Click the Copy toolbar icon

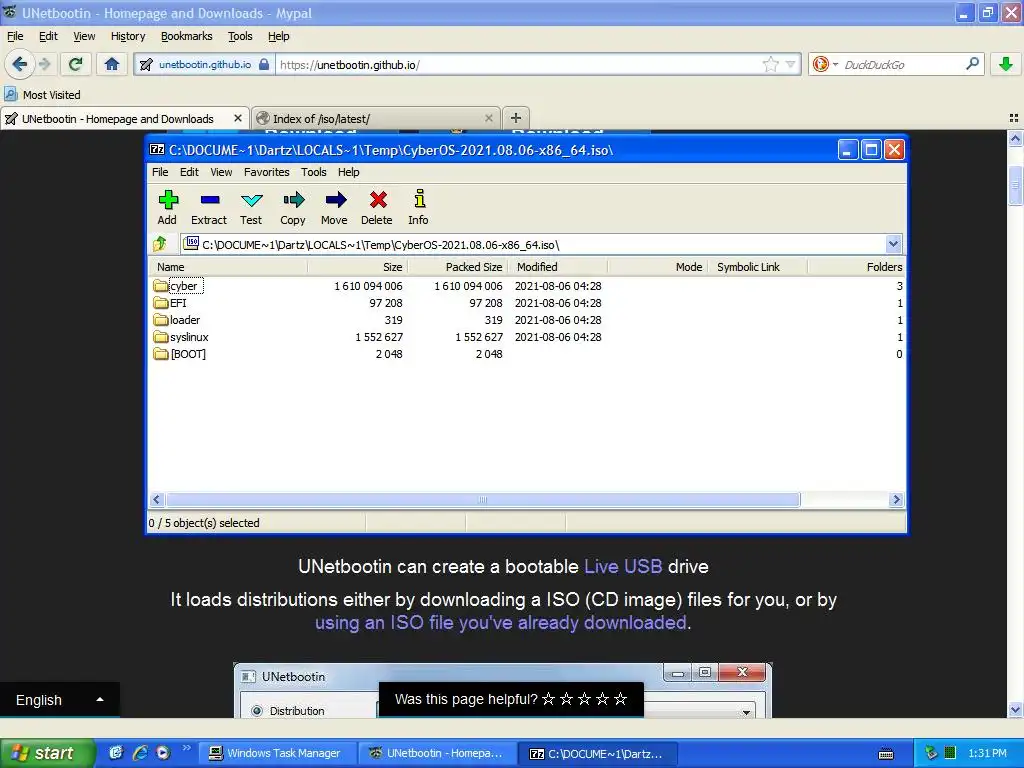click(293, 208)
